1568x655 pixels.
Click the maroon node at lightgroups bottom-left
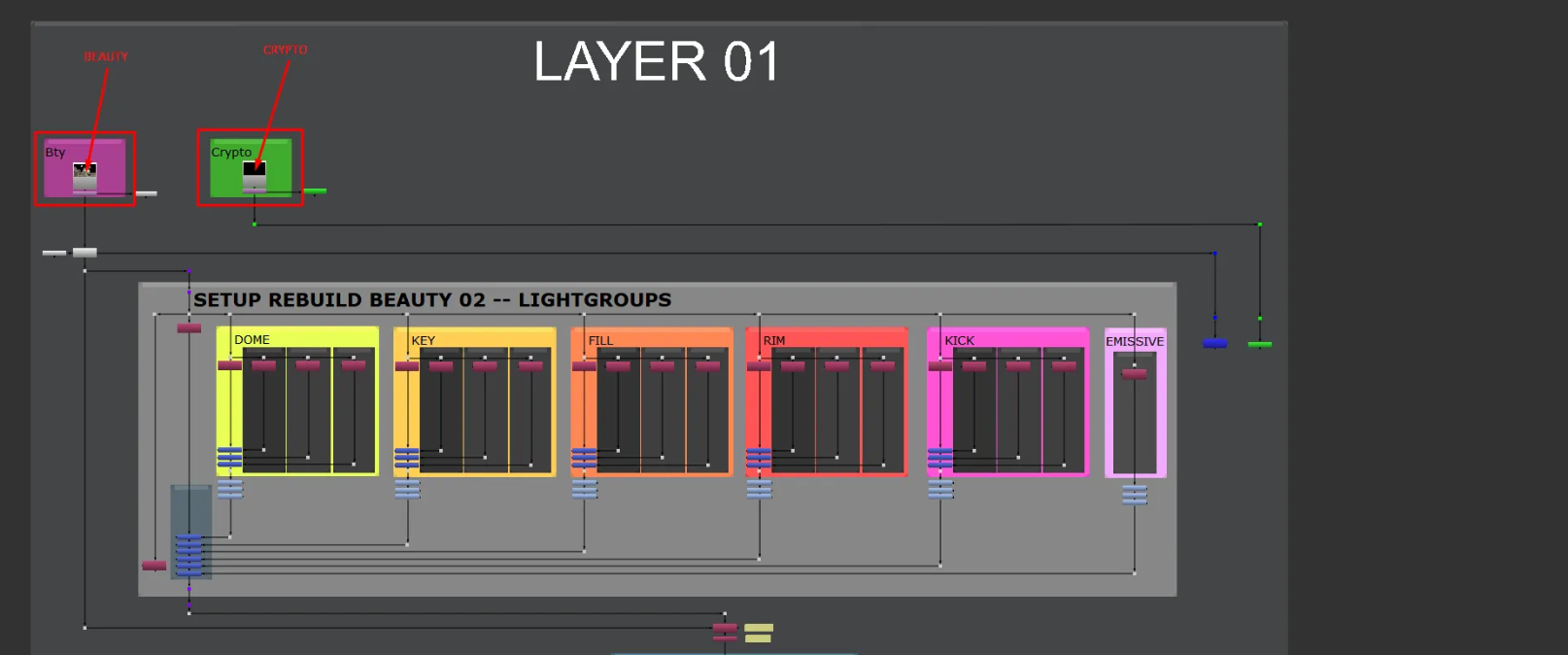pos(153,565)
